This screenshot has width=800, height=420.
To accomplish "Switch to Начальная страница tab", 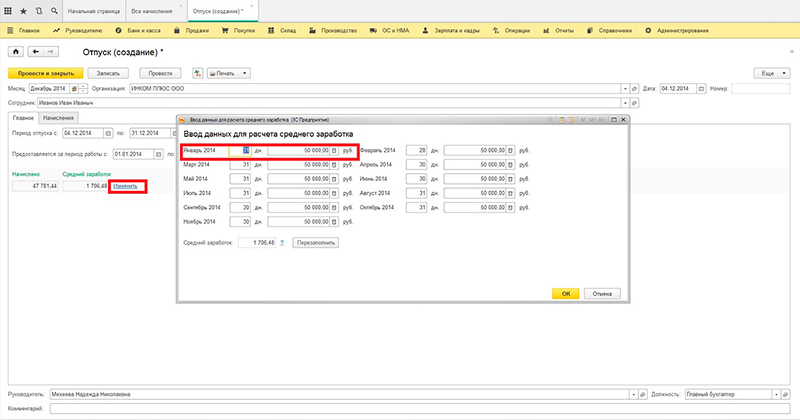I will click(94, 11).
